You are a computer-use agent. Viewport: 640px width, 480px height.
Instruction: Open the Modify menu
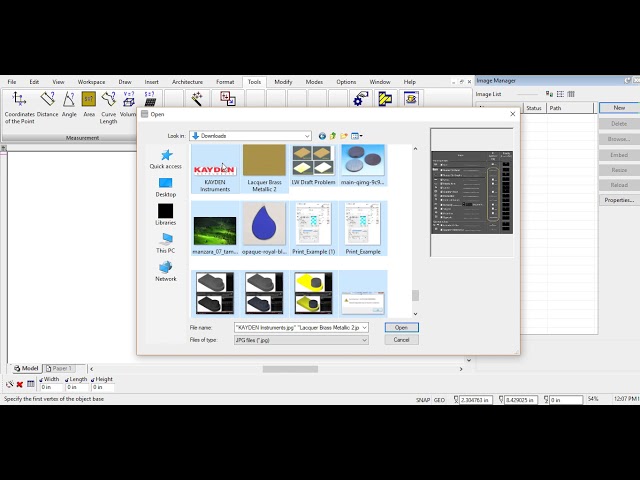pyautogui.click(x=283, y=82)
